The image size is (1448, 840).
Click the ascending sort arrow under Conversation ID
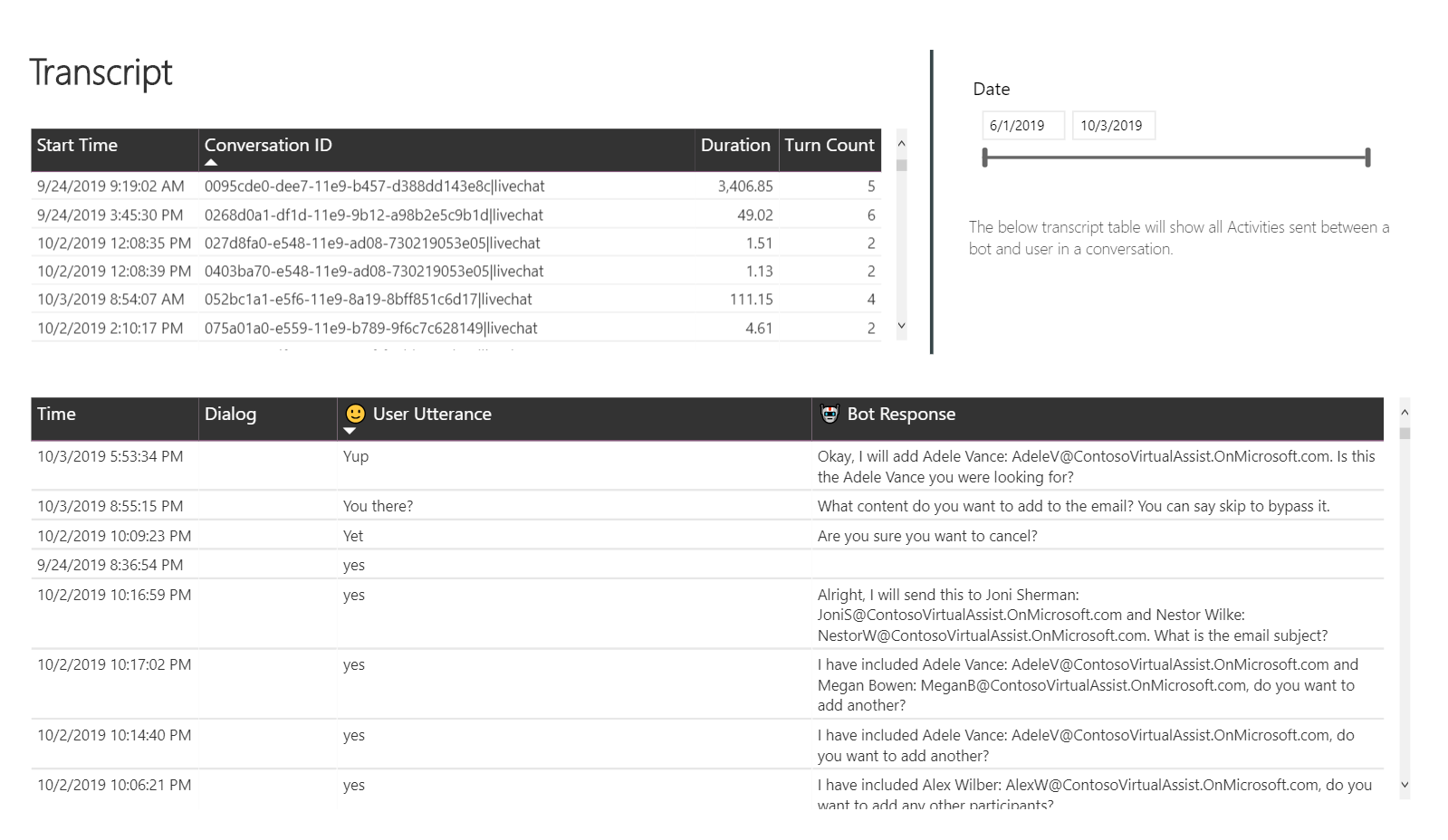211,163
